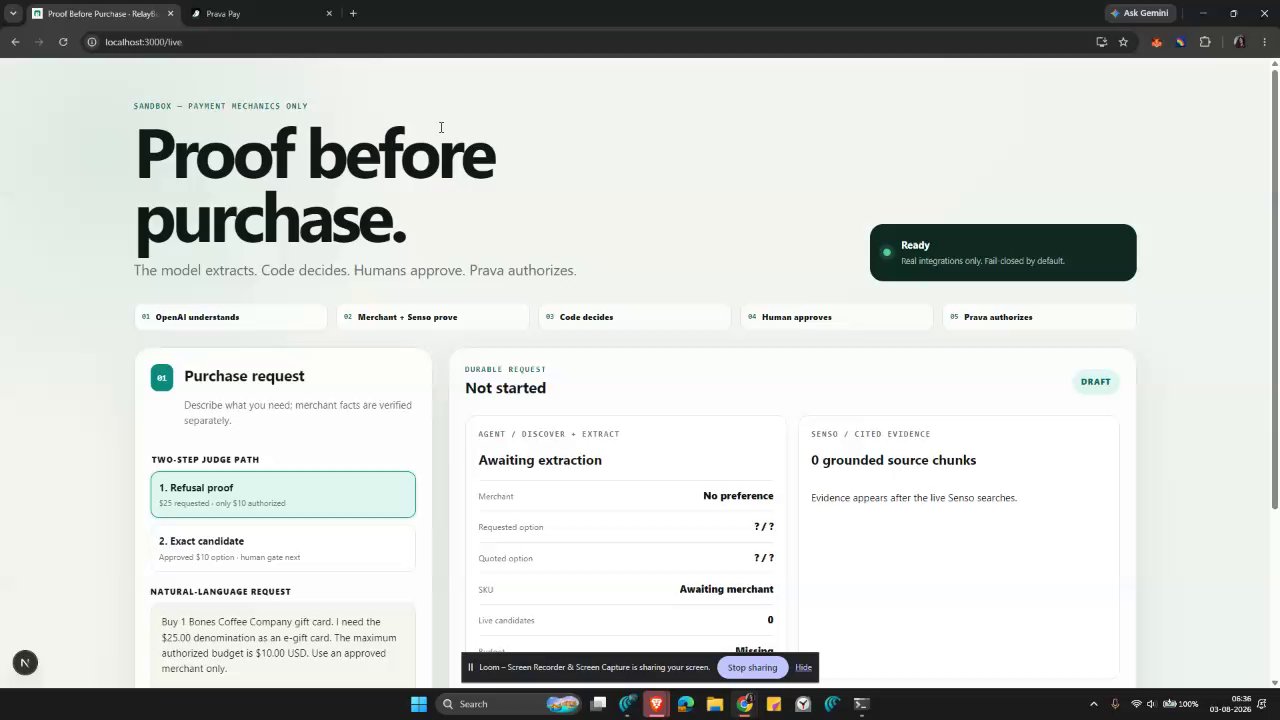Reload the current page
The width and height of the screenshot is (1280, 720).
click(x=63, y=42)
